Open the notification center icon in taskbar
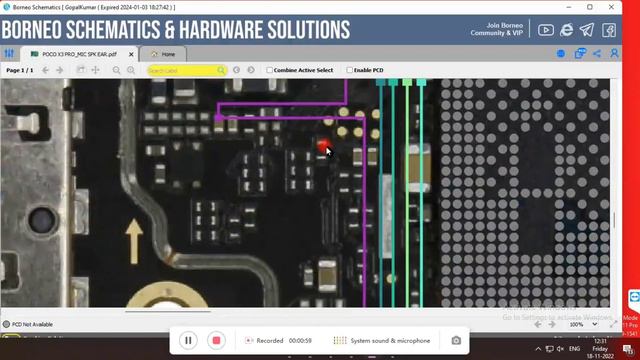640x360 pixels. (x=627, y=350)
